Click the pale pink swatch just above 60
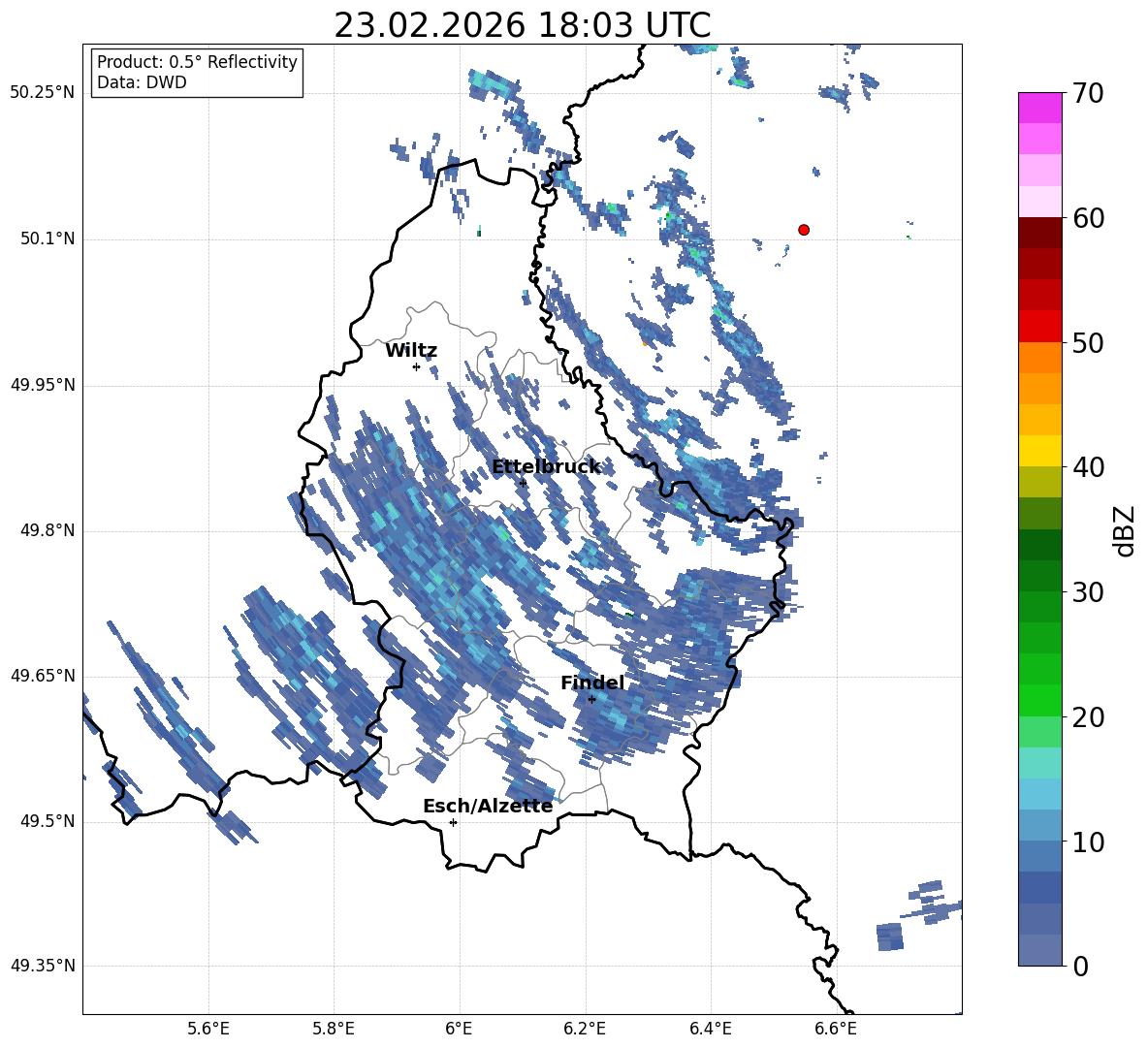Image resolution: width=1148 pixels, height=1048 pixels. 1039,202
